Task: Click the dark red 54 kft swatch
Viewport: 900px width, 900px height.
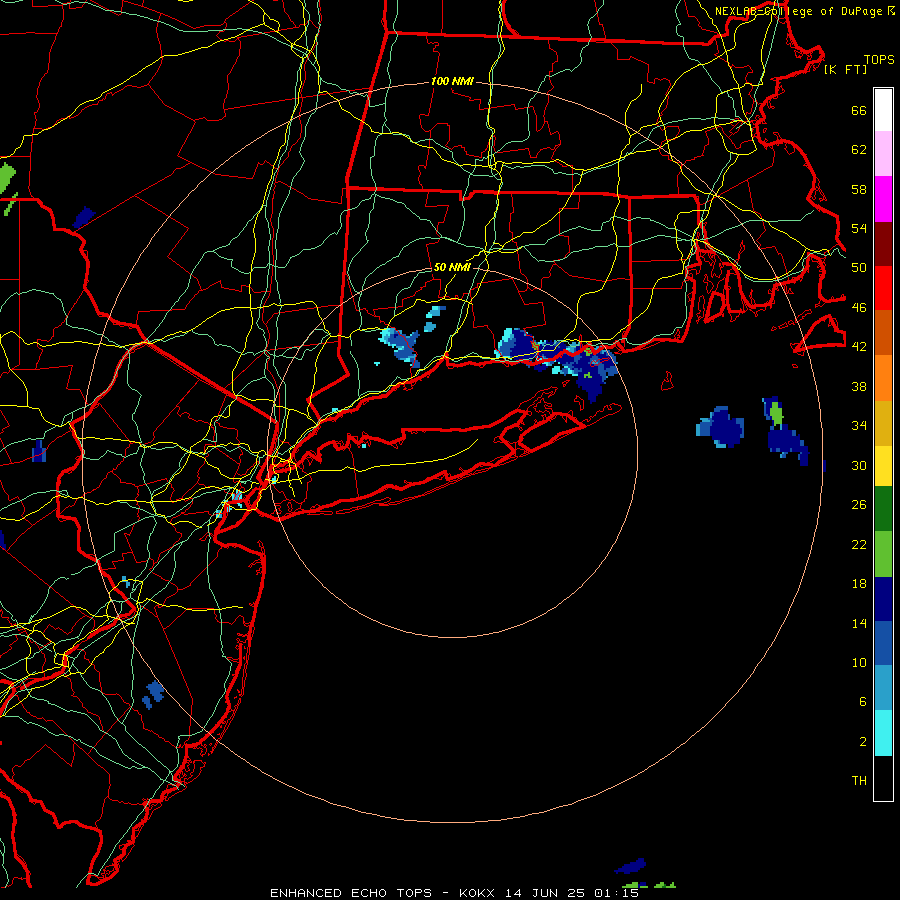Action: point(883,243)
